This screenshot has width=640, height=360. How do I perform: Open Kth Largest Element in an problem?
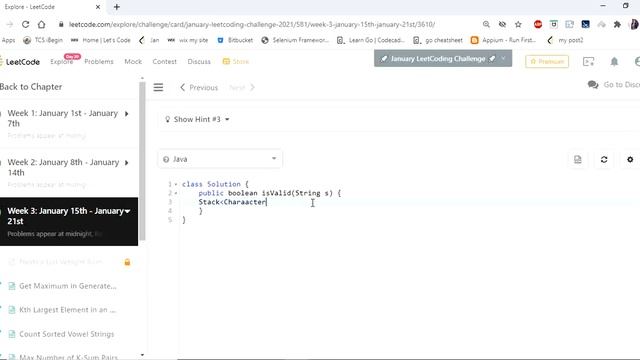pos(68,310)
